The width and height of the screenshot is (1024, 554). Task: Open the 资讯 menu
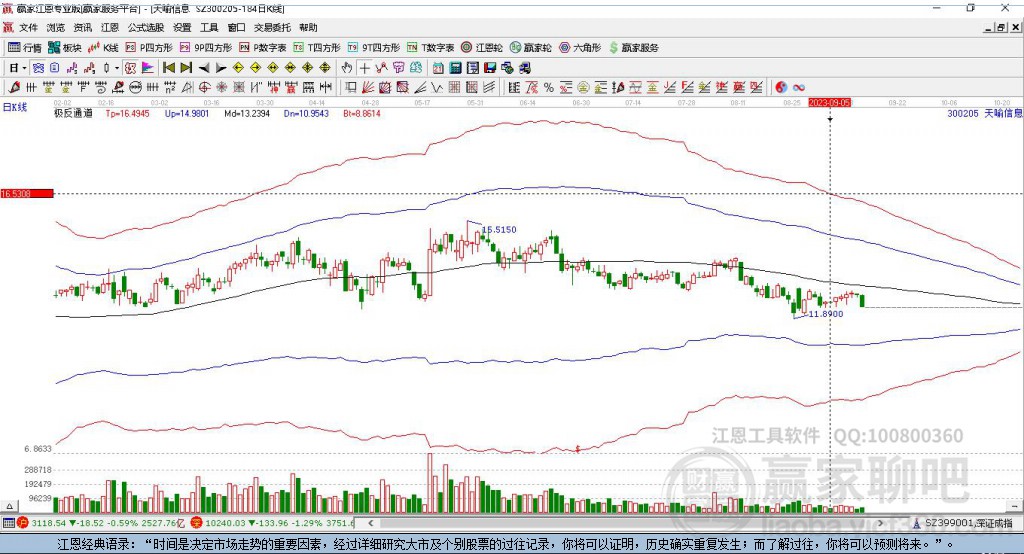coord(82,27)
